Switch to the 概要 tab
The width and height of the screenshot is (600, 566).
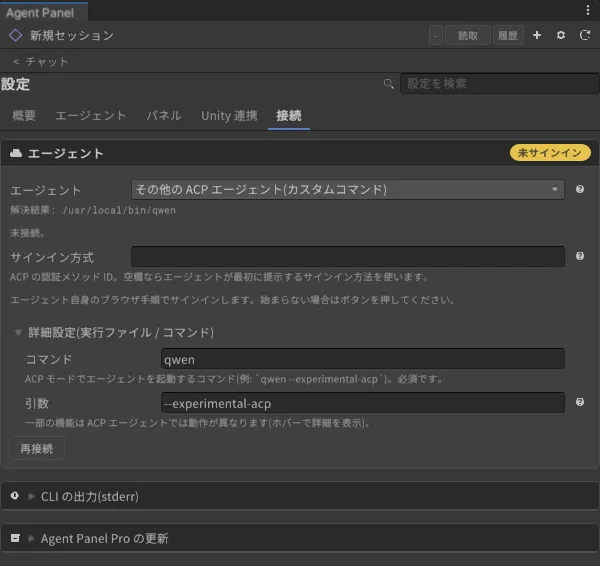[24, 116]
